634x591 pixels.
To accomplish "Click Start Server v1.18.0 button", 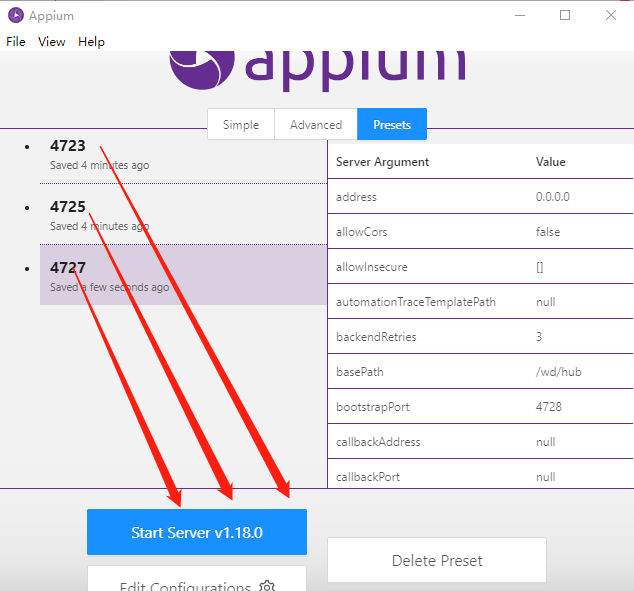I will [197, 532].
